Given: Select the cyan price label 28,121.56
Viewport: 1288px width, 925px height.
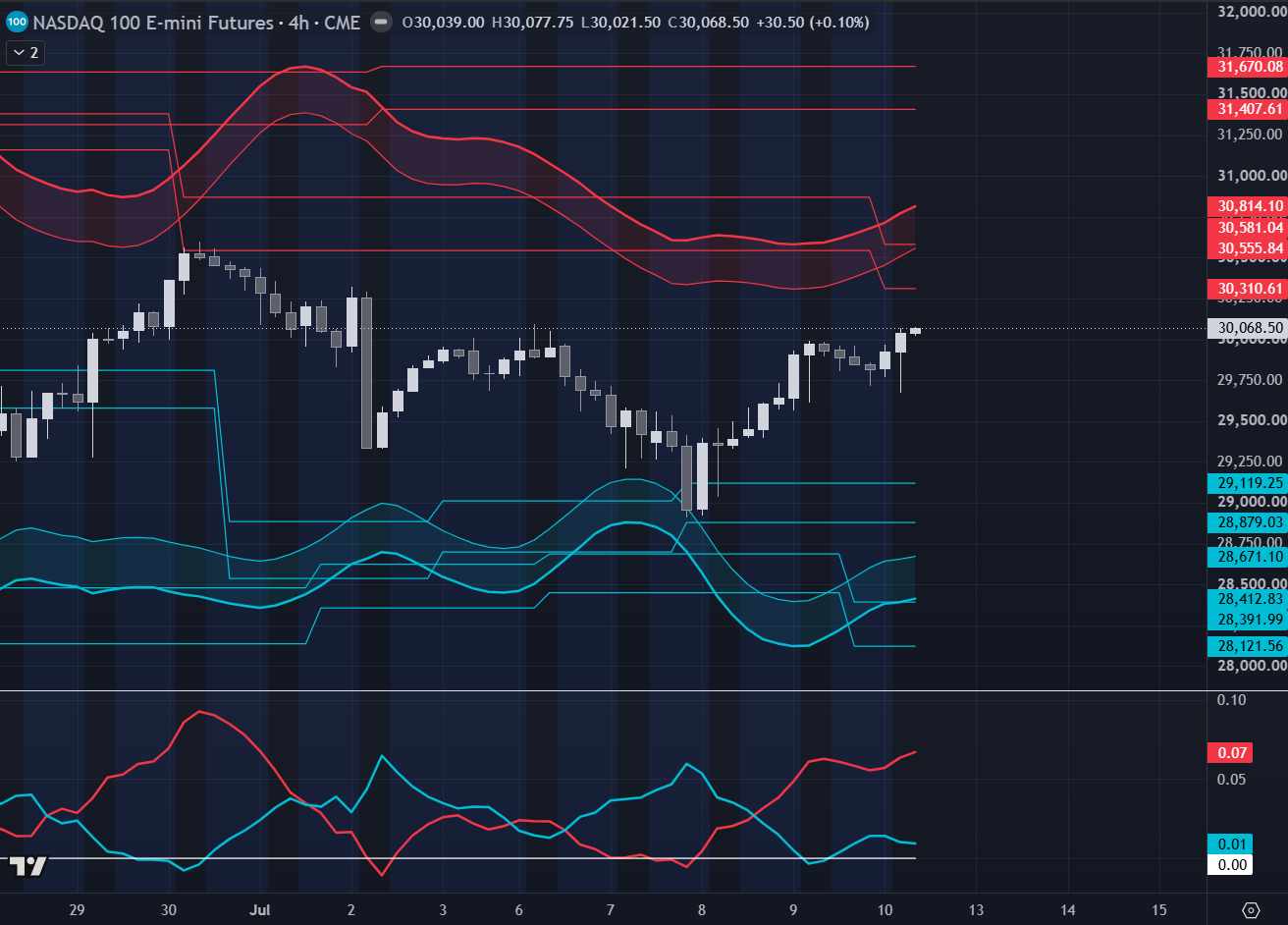Looking at the screenshot, I should pos(1250,645).
